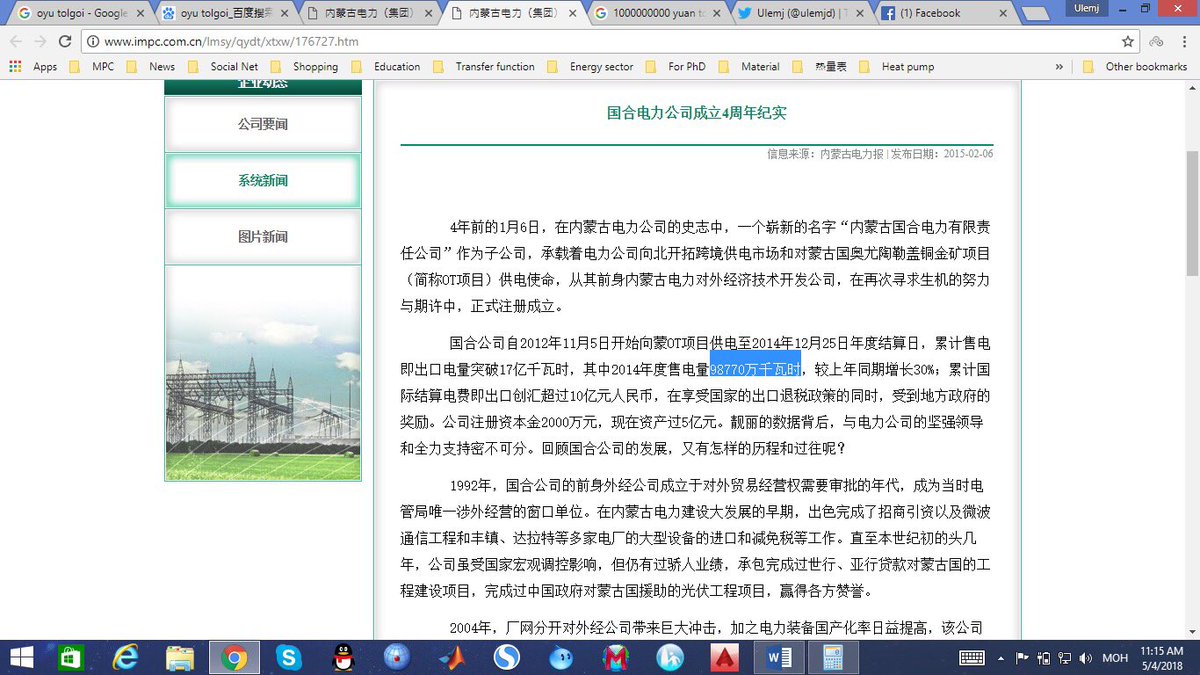This screenshot has width=1200, height=675.
Task: Expand the bookmarks overflow chevron
Action: (x=1059, y=67)
